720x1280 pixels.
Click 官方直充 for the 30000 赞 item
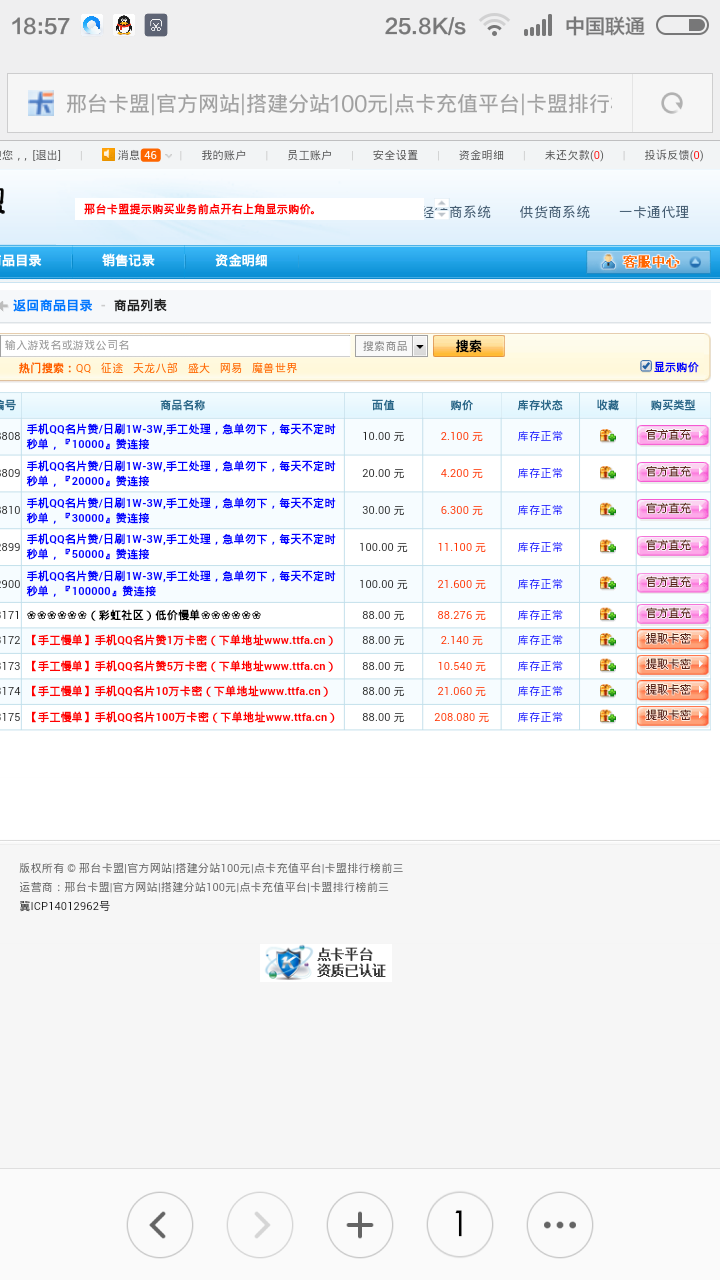pyautogui.click(x=672, y=509)
